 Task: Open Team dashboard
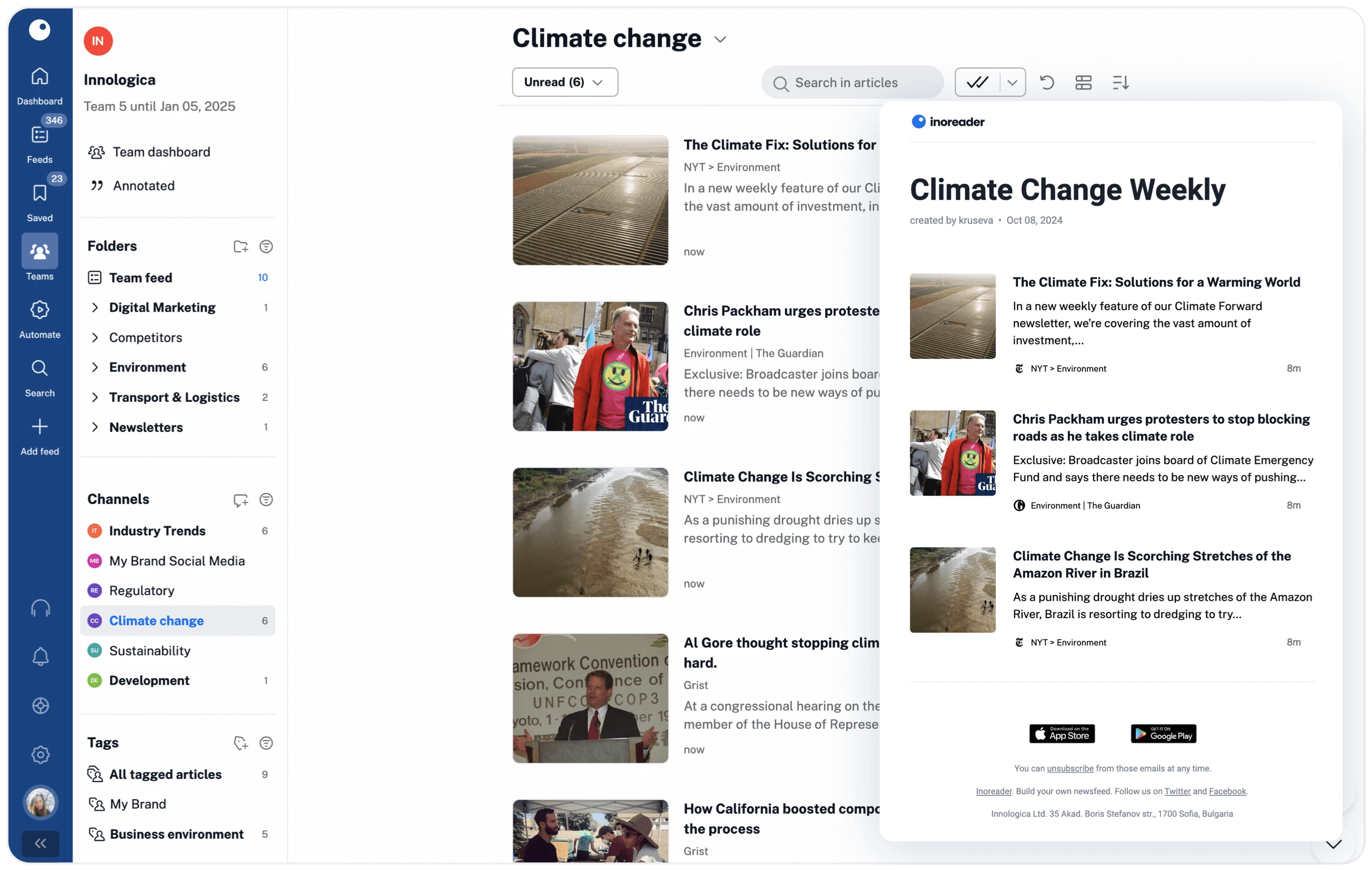tap(161, 152)
